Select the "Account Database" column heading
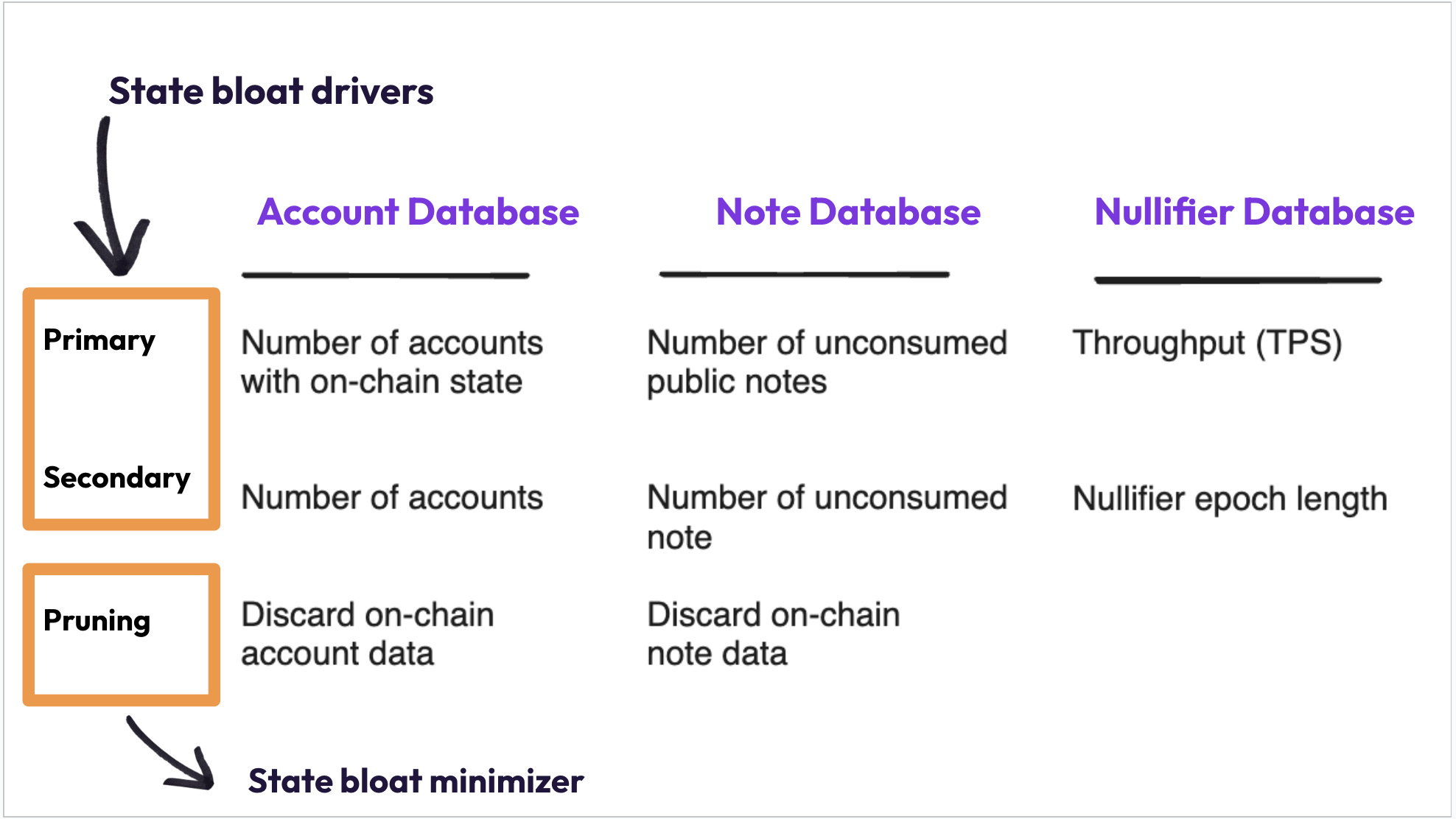 (x=418, y=212)
